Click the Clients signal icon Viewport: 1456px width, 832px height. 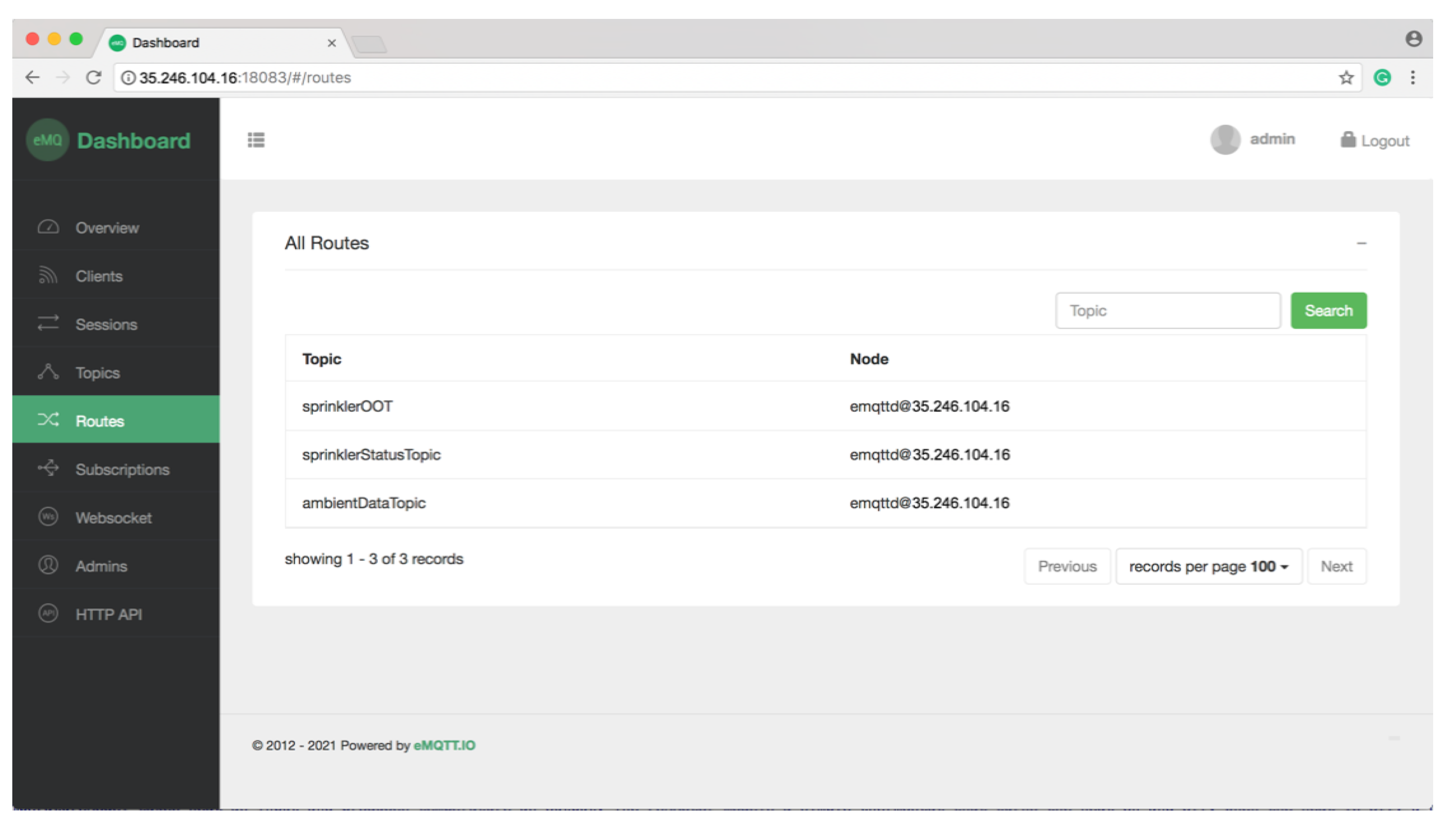coord(48,276)
